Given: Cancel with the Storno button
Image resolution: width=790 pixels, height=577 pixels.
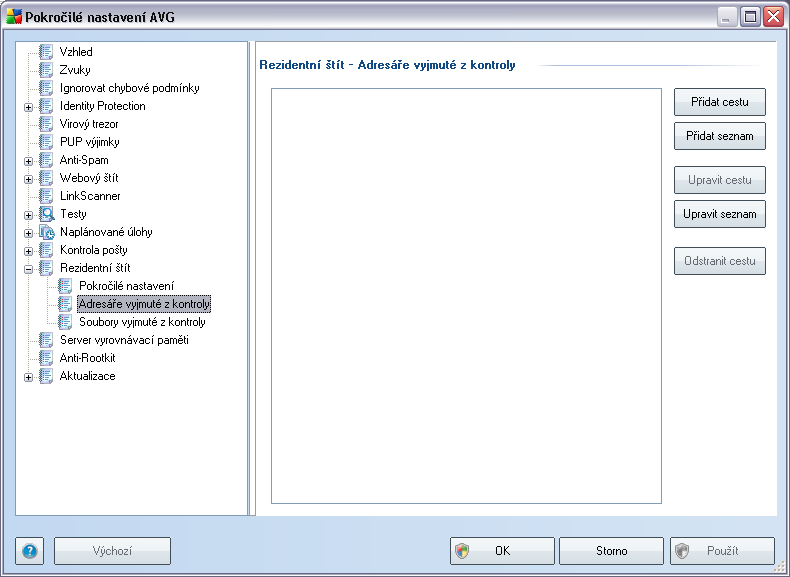Looking at the screenshot, I should tap(611, 551).
